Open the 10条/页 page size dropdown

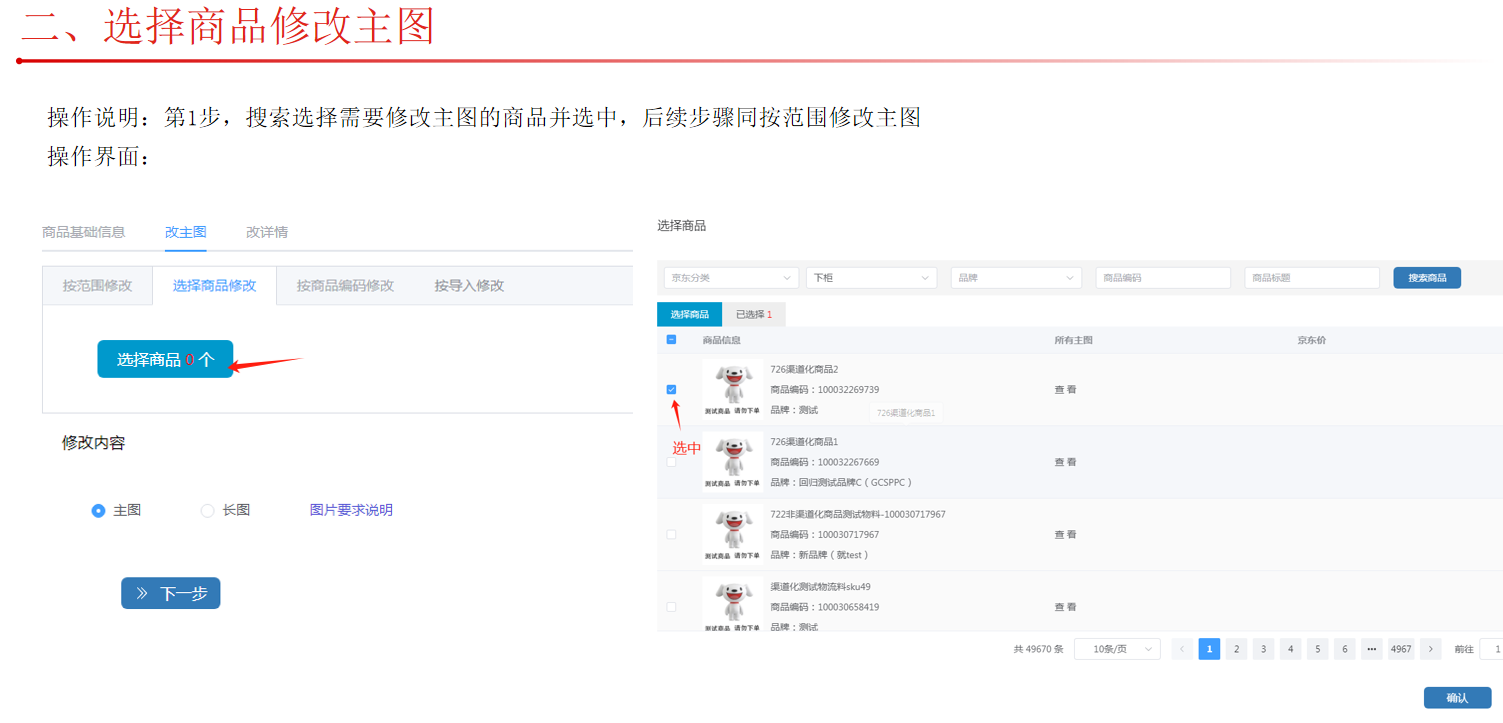pos(1117,649)
